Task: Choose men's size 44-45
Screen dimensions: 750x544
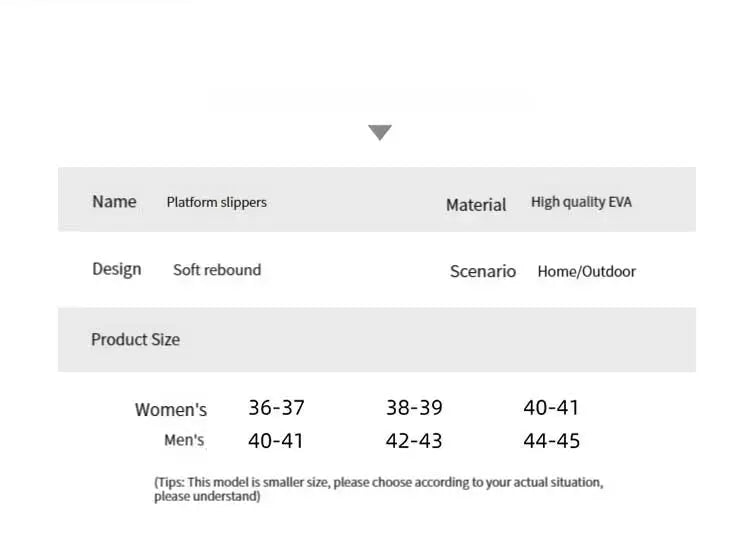Action: pos(551,441)
